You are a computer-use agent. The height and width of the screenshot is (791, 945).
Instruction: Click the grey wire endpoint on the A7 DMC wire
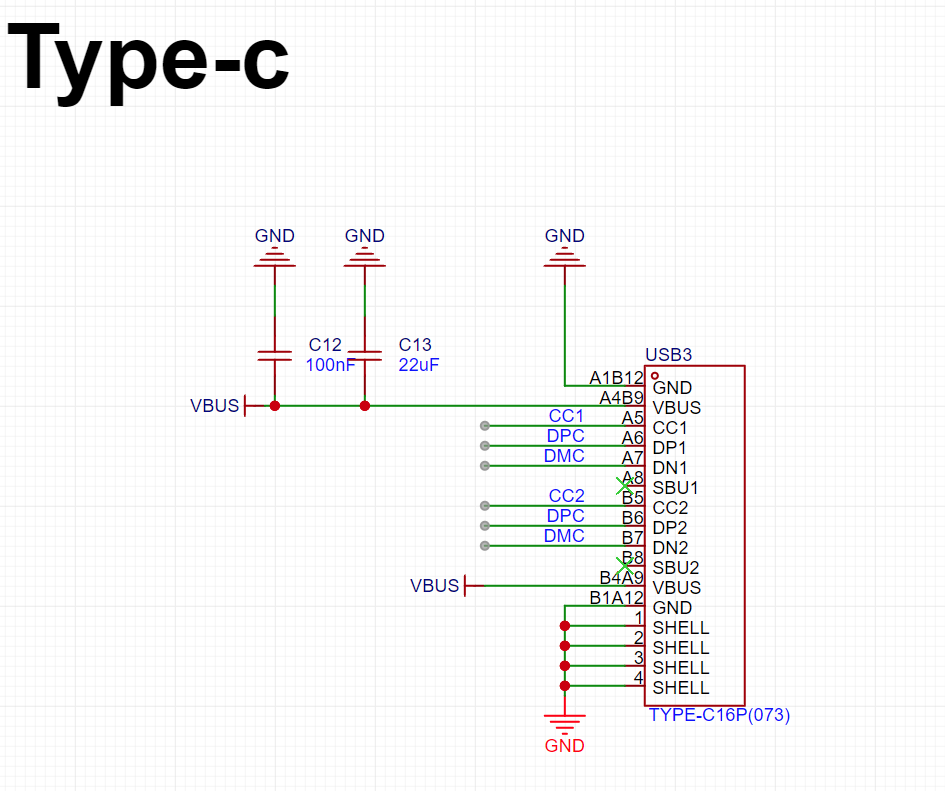(485, 465)
